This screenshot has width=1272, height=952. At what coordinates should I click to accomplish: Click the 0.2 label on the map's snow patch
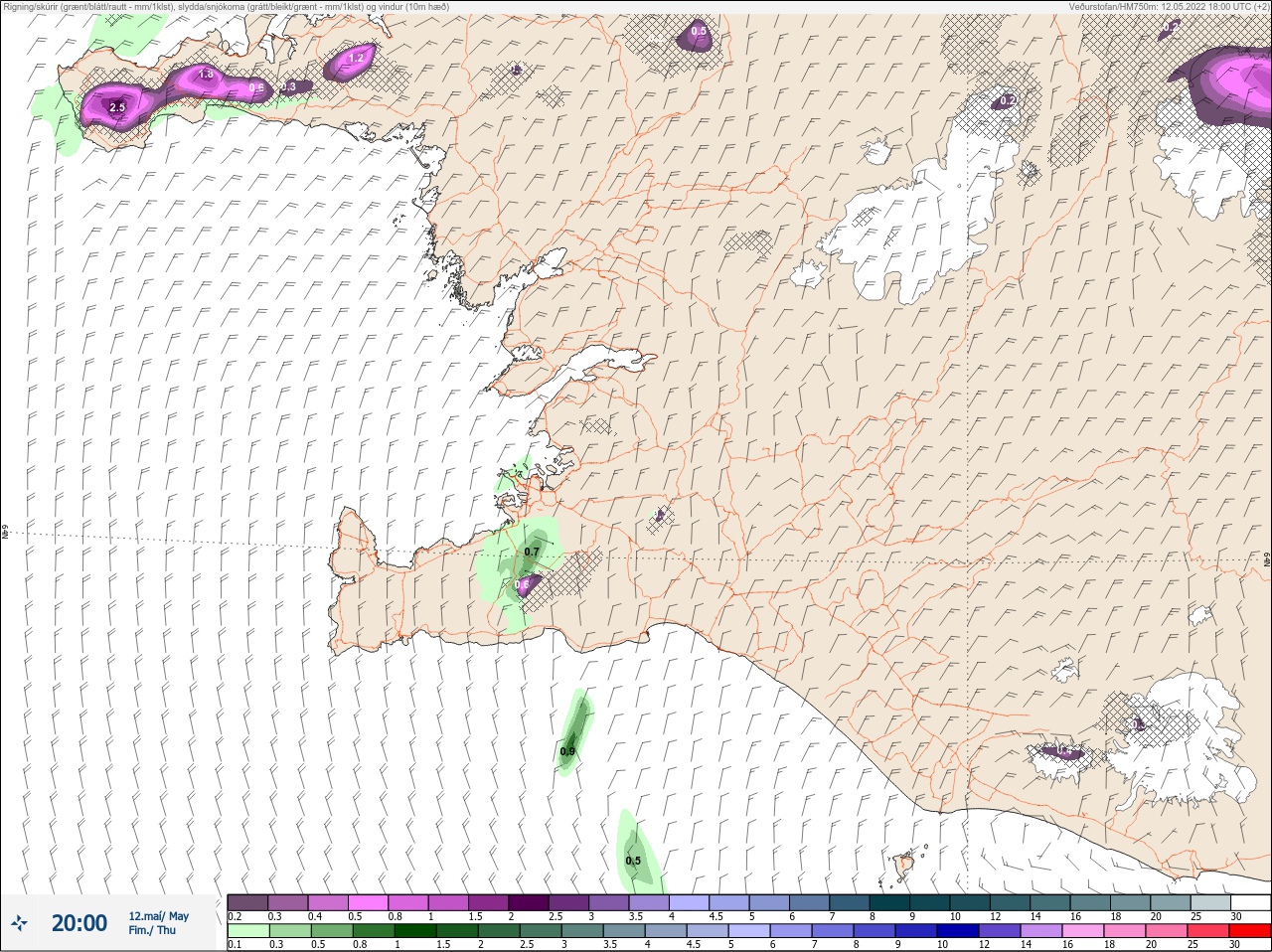pos(1008,101)
